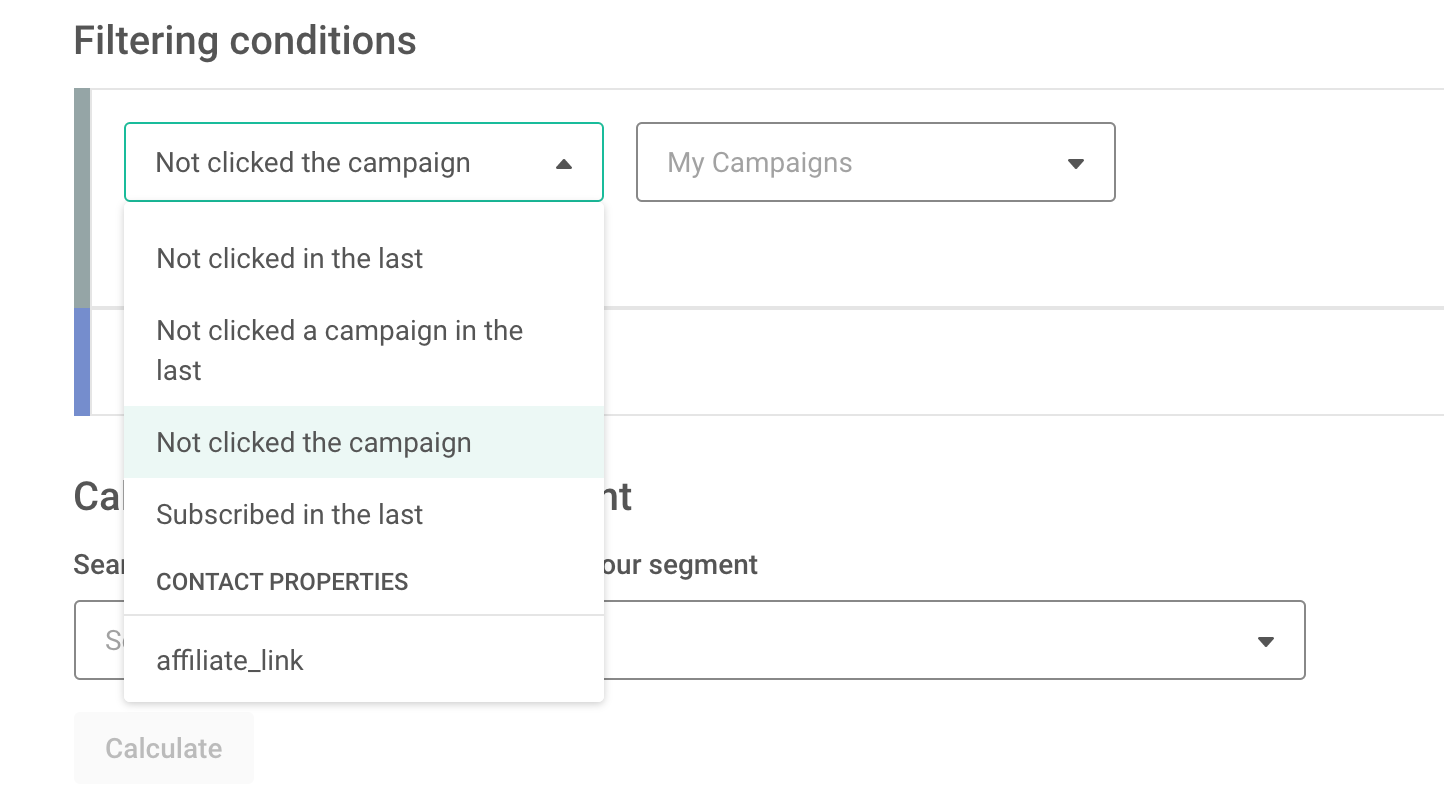Click the Calculate button
The image size is (1444, 812).
click(x=164, y=748)
